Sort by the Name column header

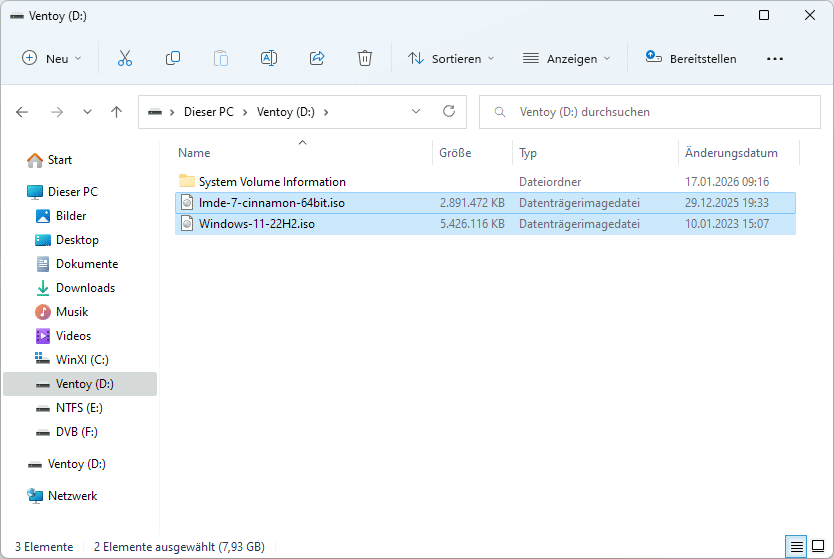(x=194, y=153)
